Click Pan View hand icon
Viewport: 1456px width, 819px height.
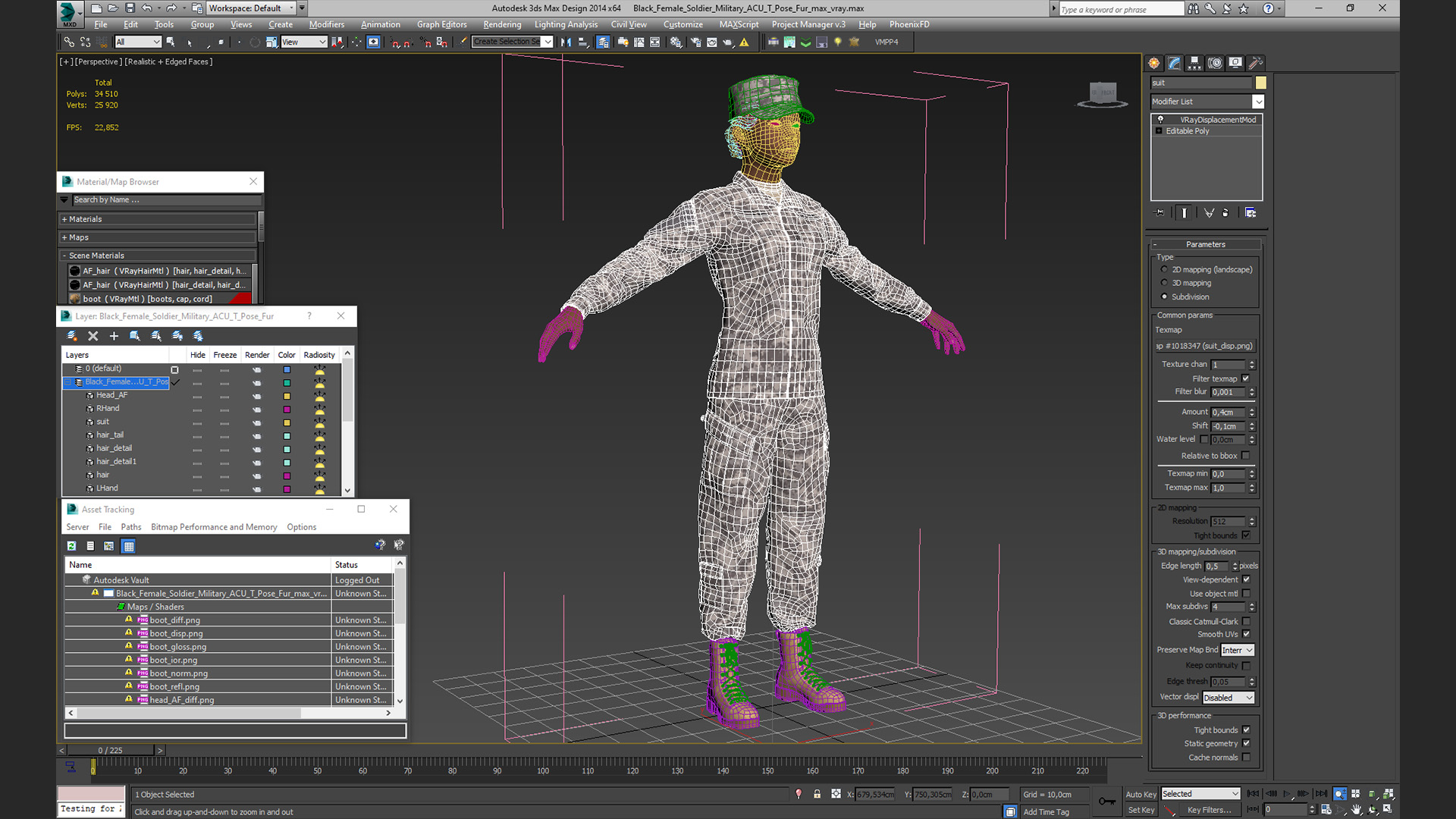[1357, 809]
